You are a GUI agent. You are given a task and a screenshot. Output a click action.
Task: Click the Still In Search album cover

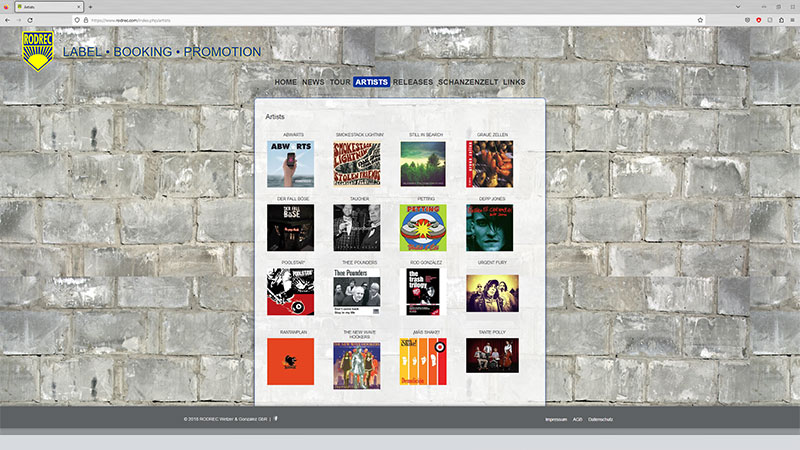[423, 164]
